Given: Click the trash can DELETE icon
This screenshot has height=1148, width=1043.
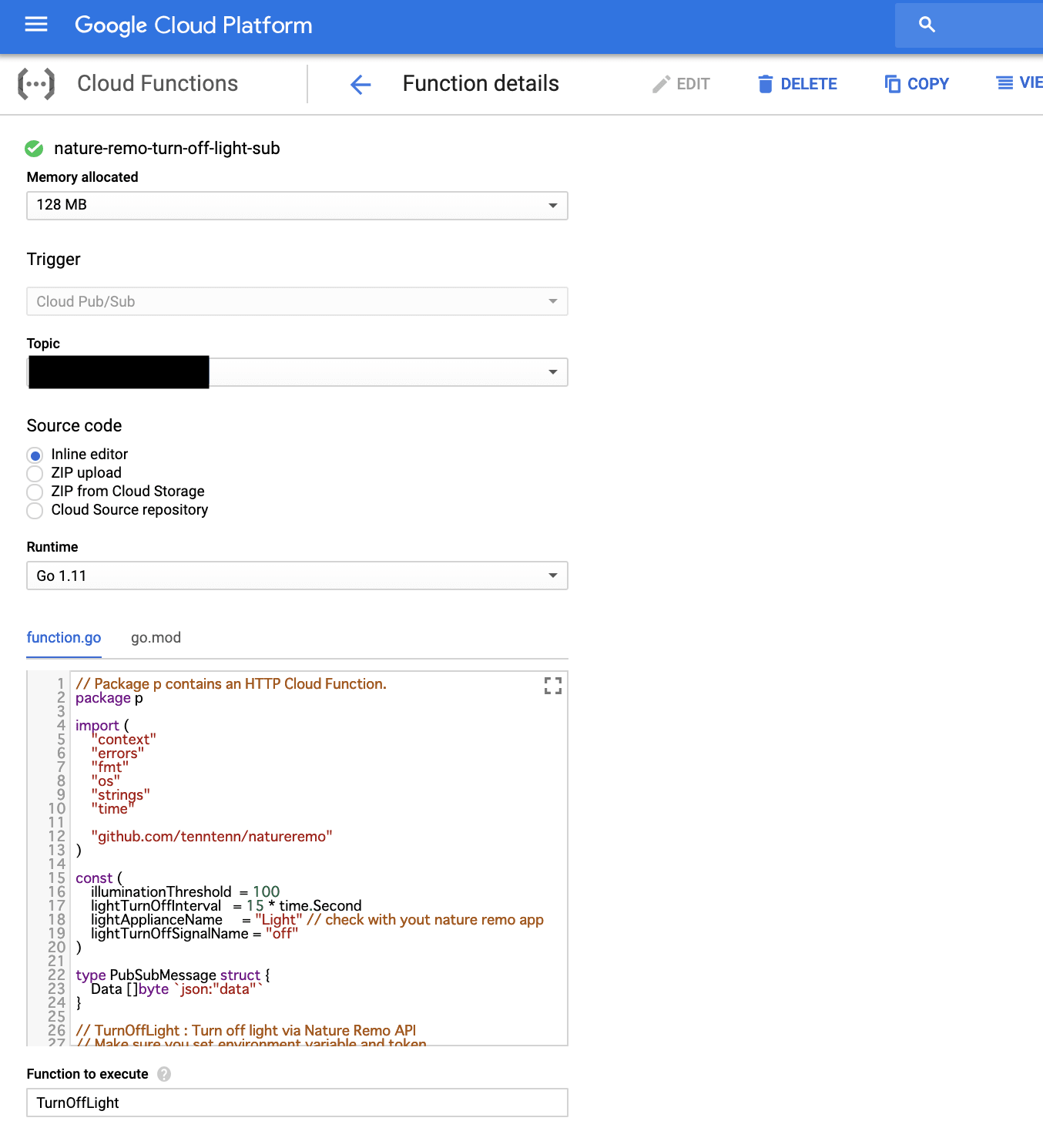Looking at the screenshot, I should [x=765, y=84].
